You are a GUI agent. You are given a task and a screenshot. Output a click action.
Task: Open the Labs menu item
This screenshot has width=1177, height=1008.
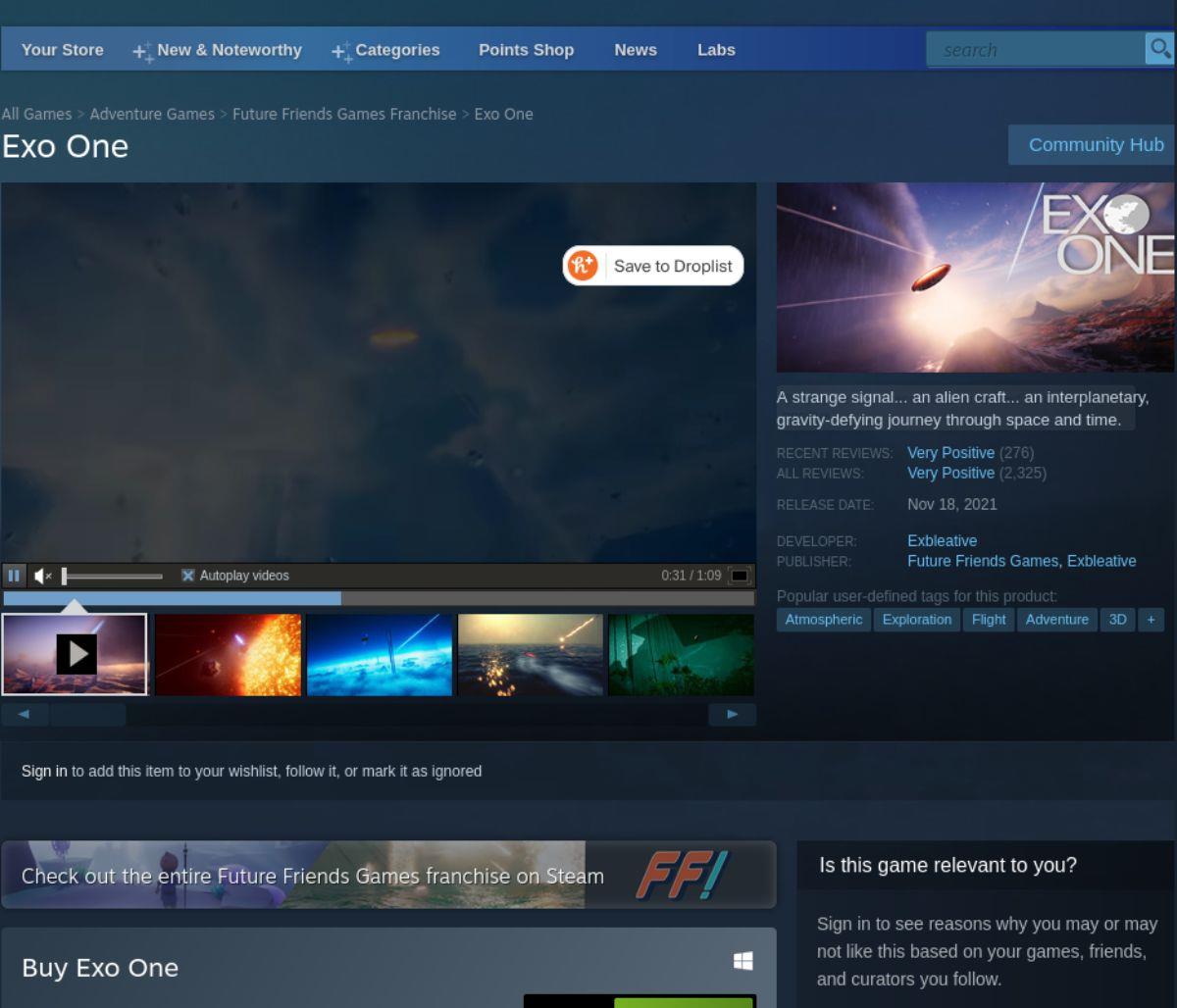tap(716, 49)
